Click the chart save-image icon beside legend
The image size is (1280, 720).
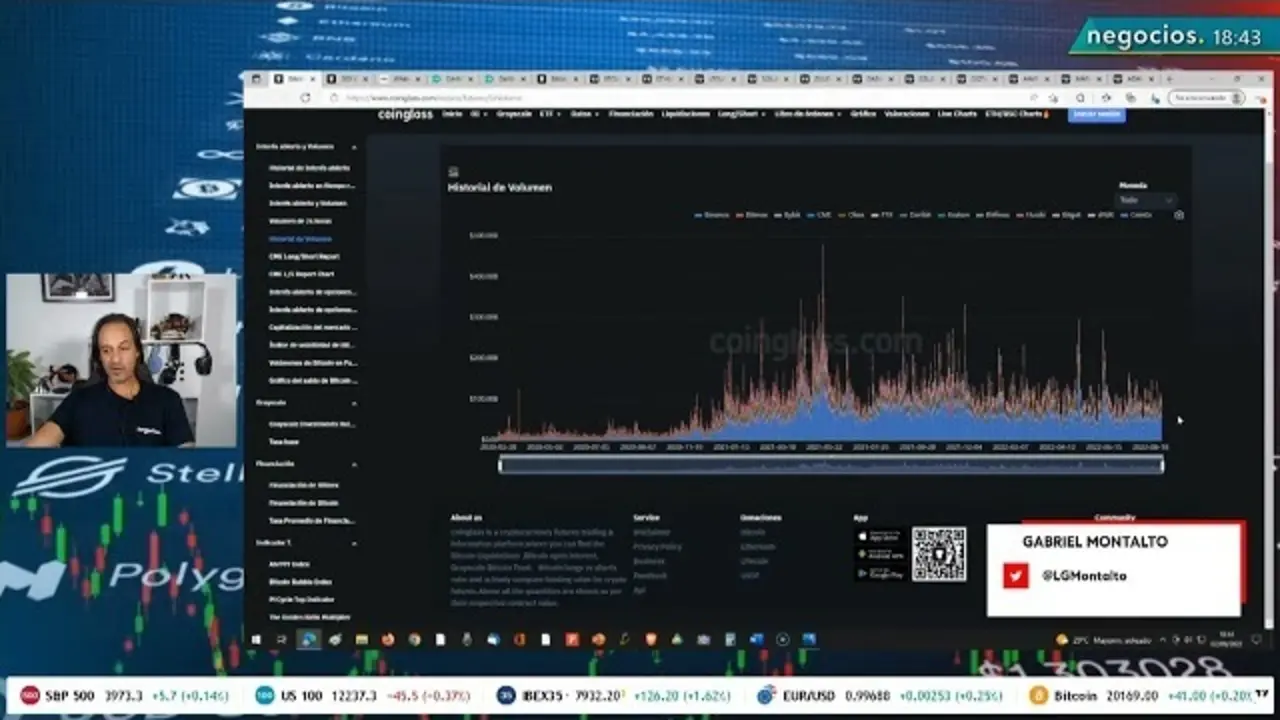1178,215
